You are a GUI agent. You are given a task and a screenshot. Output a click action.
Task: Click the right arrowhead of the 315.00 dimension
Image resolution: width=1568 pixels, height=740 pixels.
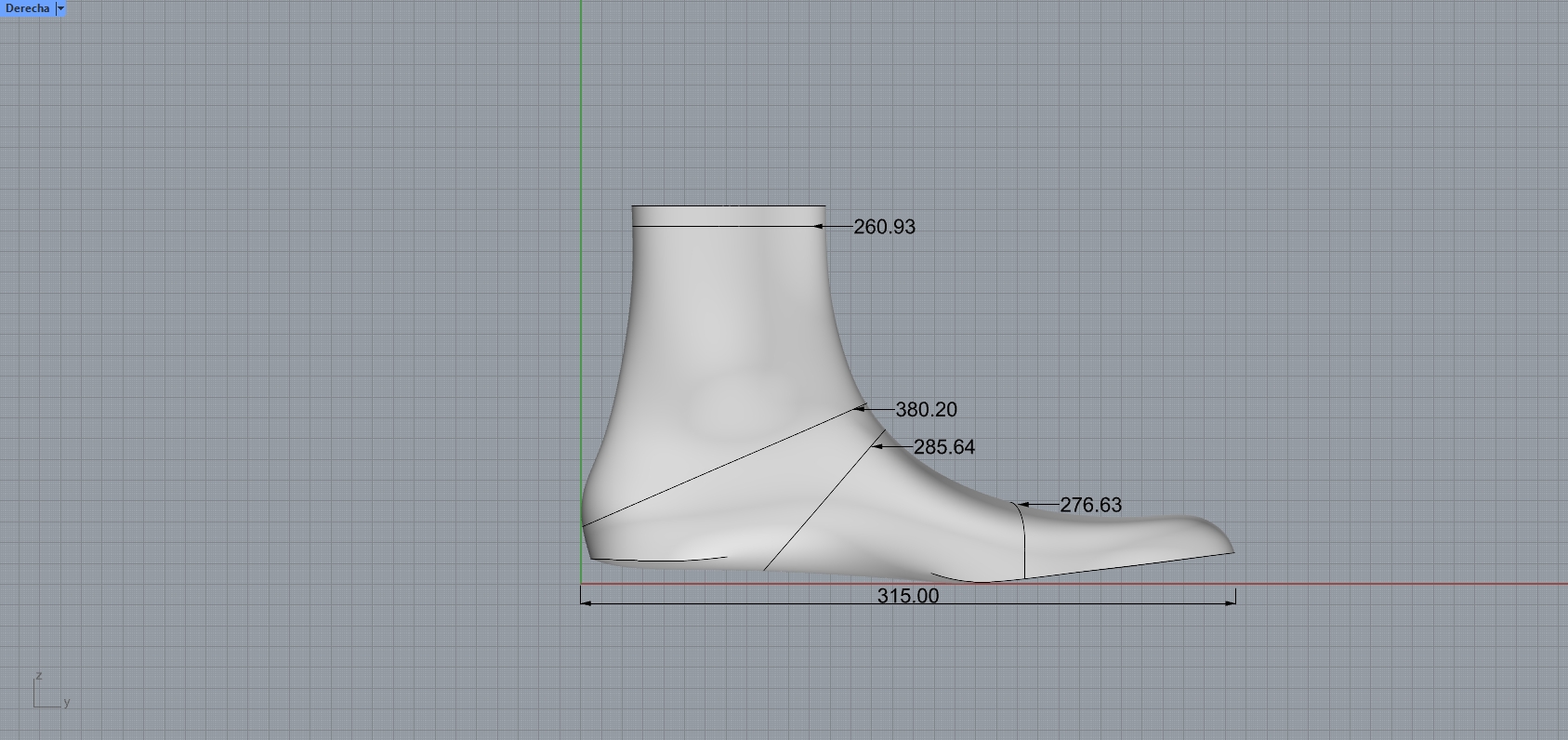point(1231,602)
